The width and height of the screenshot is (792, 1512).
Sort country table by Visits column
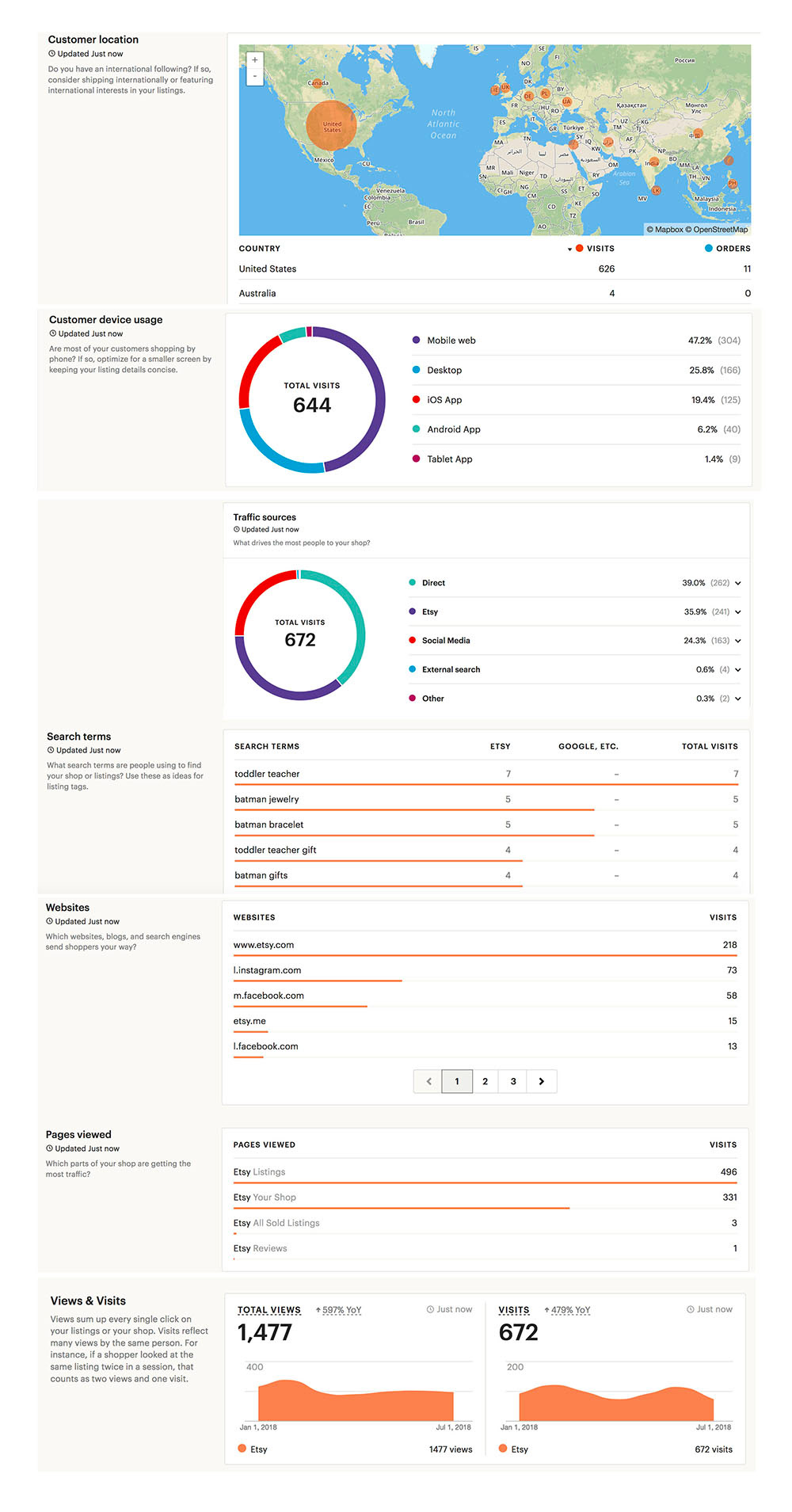595,249
